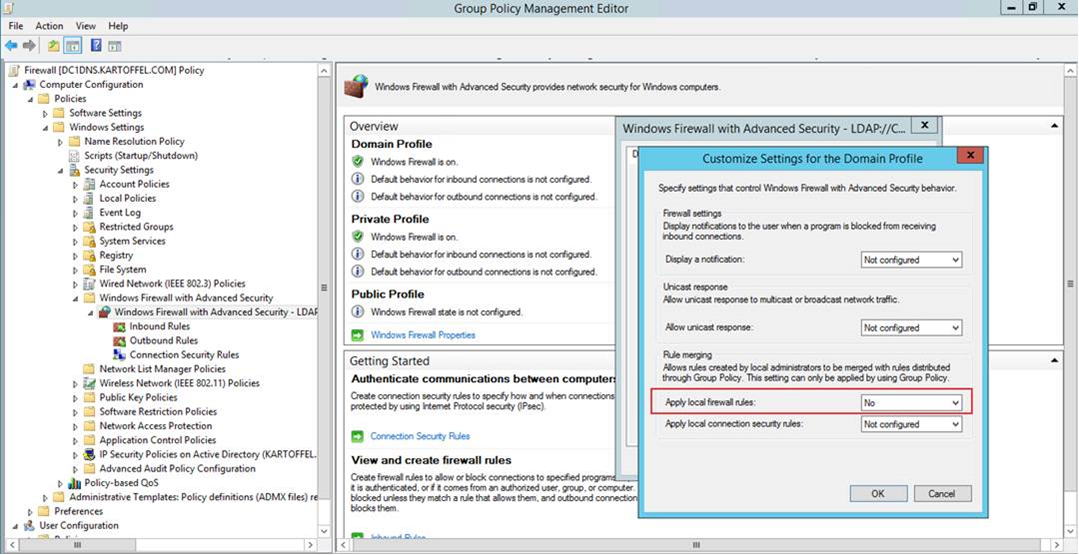
Task: Open the View menu
Action: pyautogui.click(x=86, y=25)
